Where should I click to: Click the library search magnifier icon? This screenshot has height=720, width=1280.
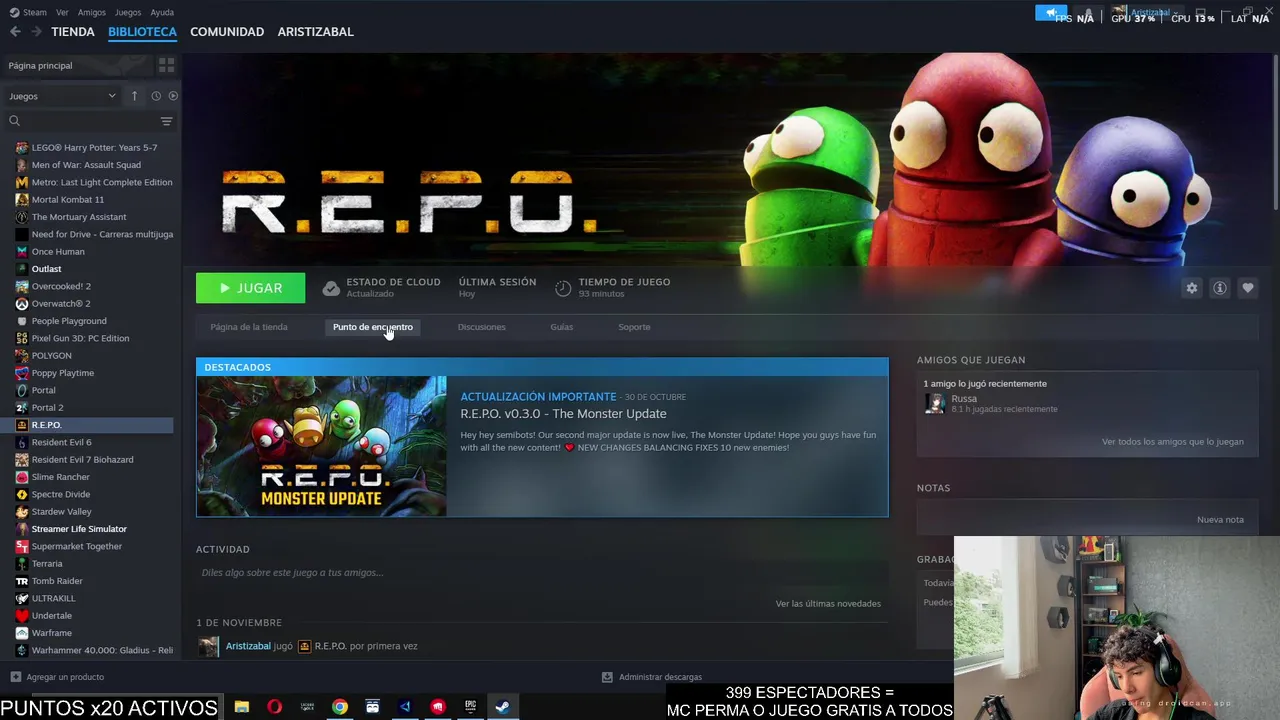coord(14,121)
